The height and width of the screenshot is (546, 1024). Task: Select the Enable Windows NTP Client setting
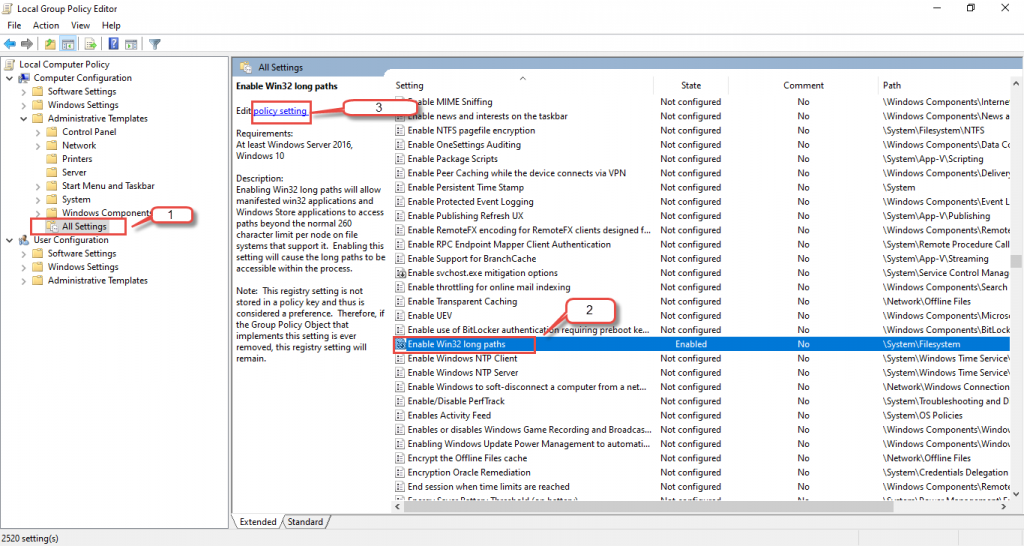pyautogui.click(x=462, y=358)
